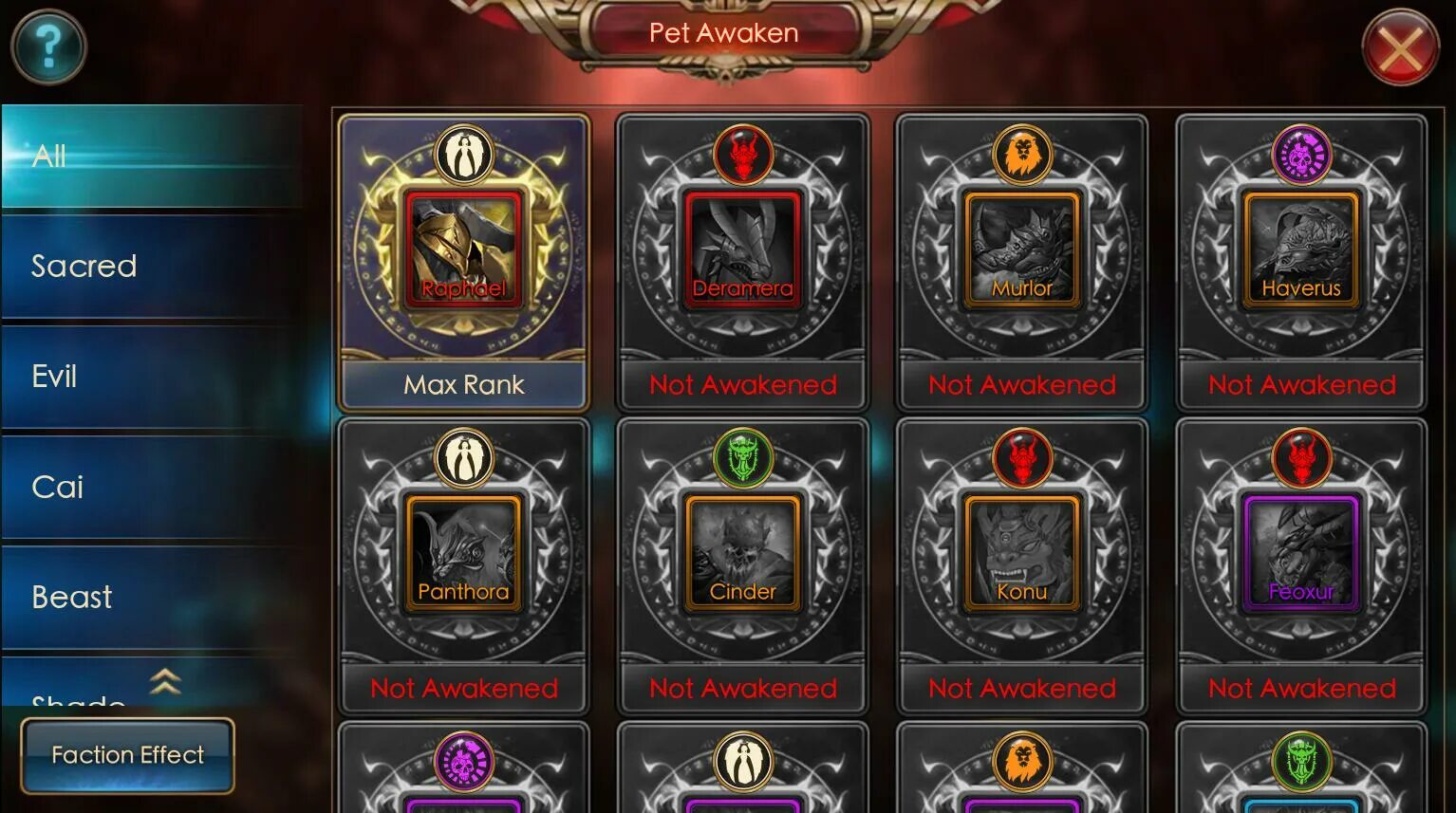Select the Murlor pet portrait
Viewport: 1456px width, 813px height.
point(1022,249)
